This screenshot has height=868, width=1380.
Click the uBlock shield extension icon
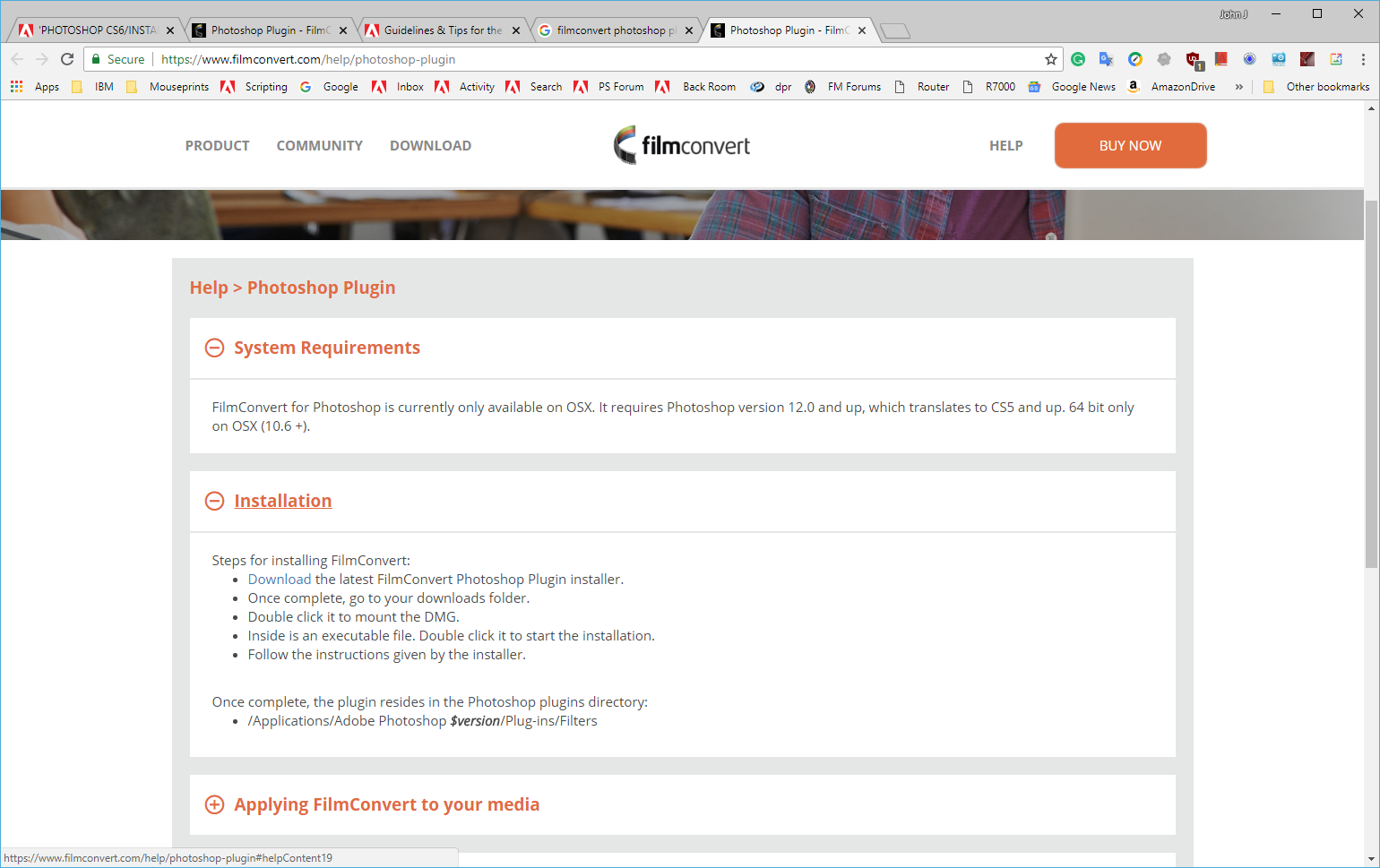[1194, 60]
